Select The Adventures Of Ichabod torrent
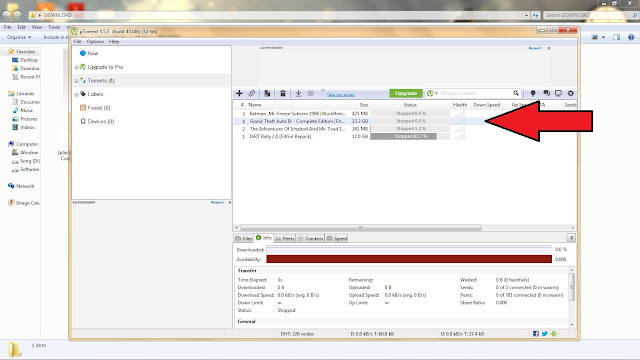The height and width of the screenshot is (360, 640). pos(297,129)
